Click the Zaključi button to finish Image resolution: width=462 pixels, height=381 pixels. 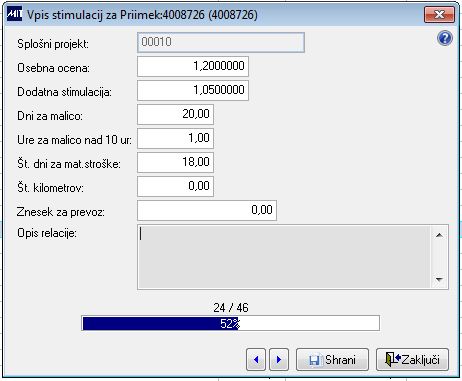pyautogui.click(x=412, y=360)
